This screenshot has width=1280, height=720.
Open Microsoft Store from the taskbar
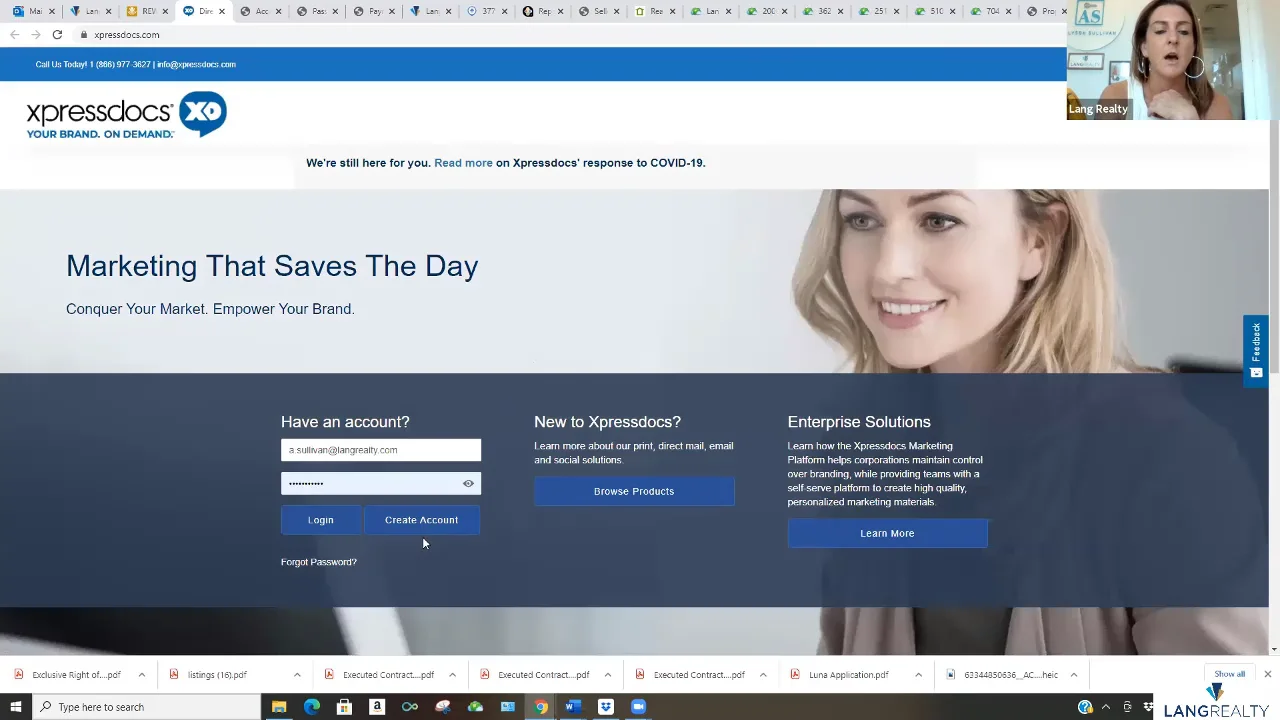tap(344, 707)
